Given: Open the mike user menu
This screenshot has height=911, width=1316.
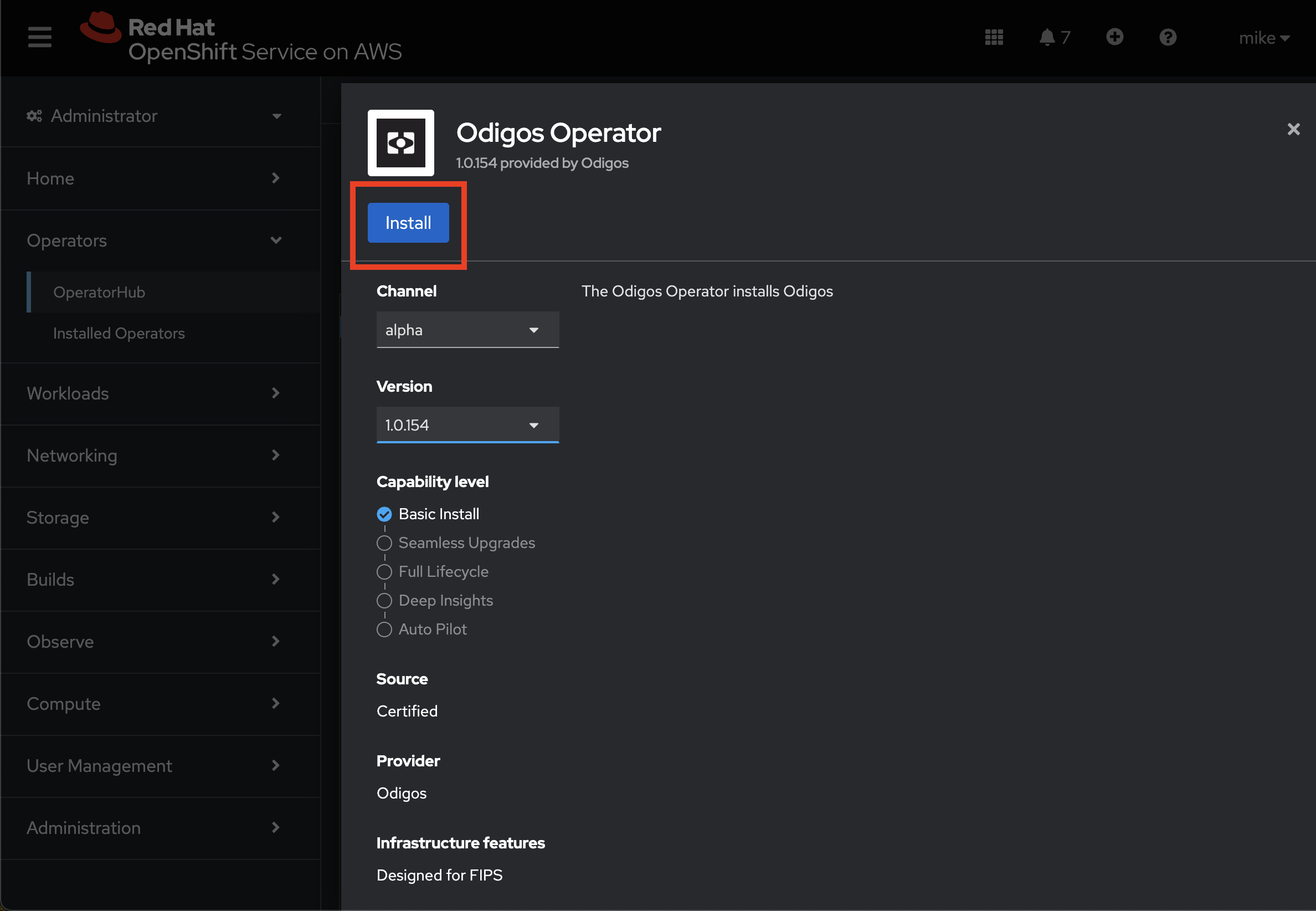Looking at the screenshot, I should coord(1263,38).
